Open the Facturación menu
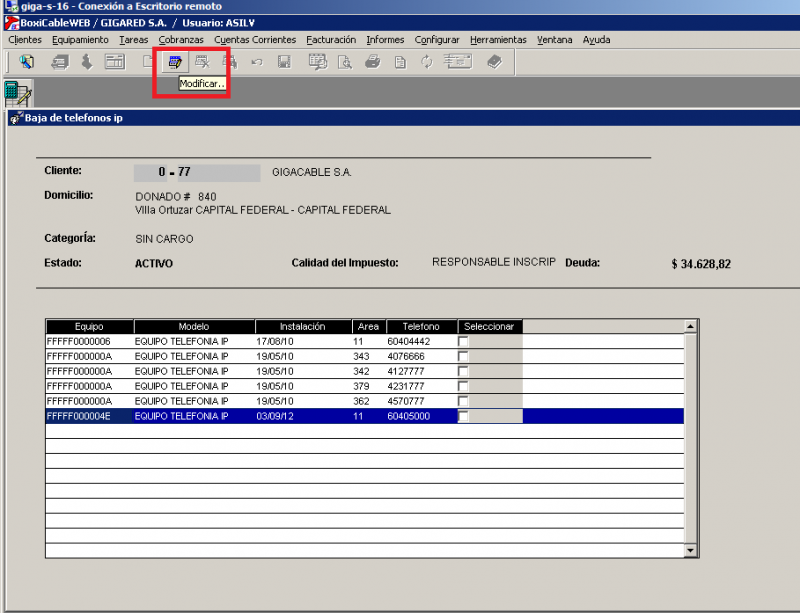Viewport: 800px width, 613px height. [331, 40]
